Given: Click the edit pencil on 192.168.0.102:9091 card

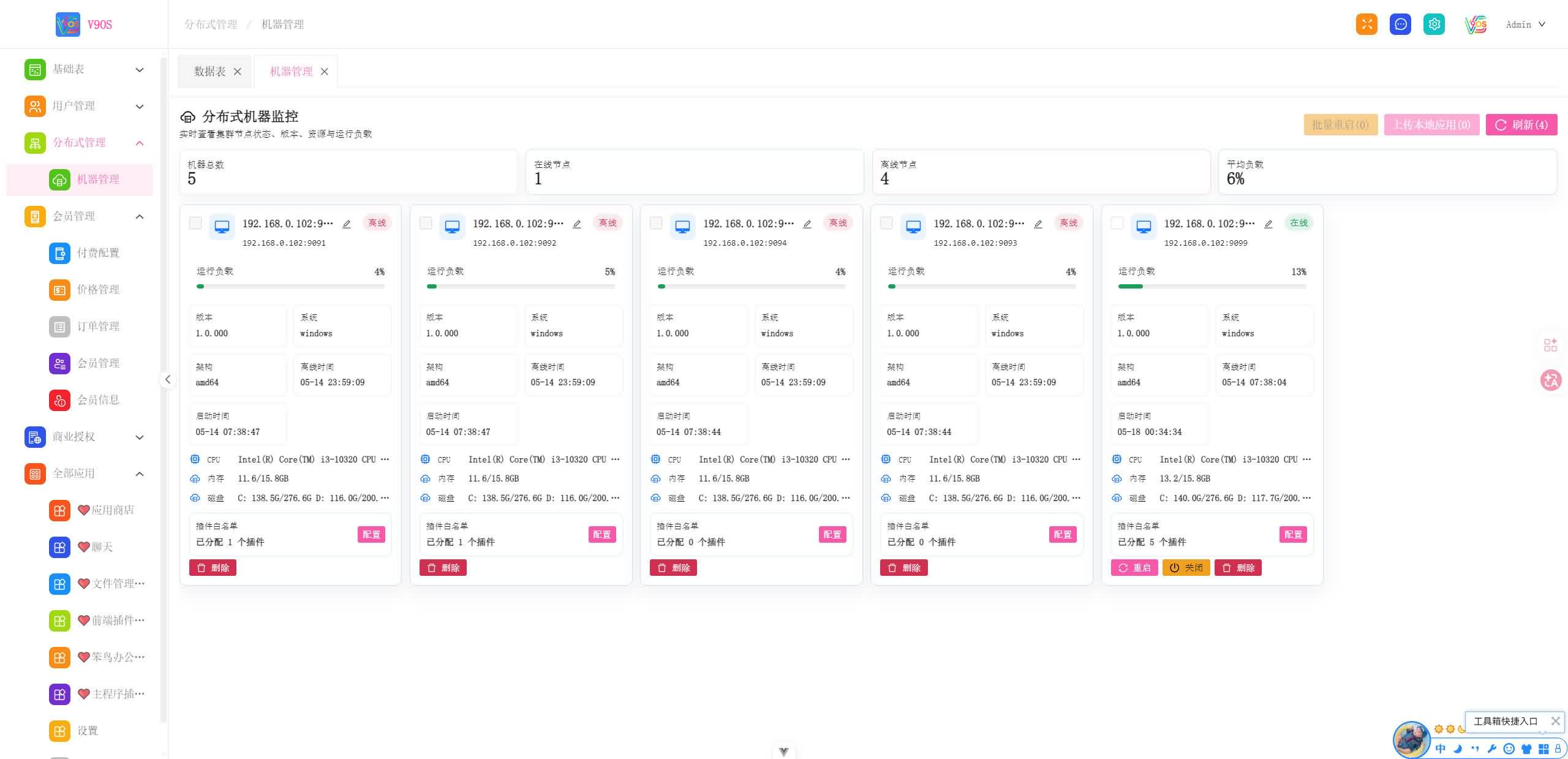Looking at the screenshot, I should pos(347,224).
